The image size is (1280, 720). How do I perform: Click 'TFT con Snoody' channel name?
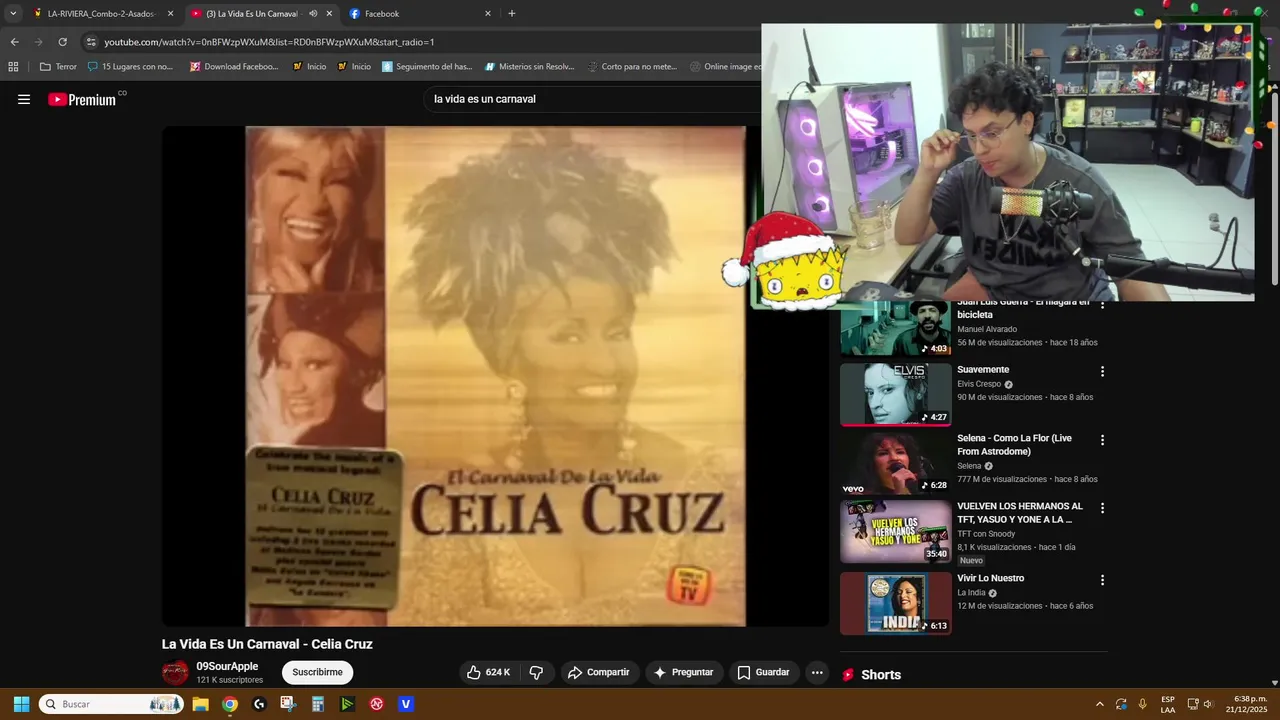click(986, 534)
